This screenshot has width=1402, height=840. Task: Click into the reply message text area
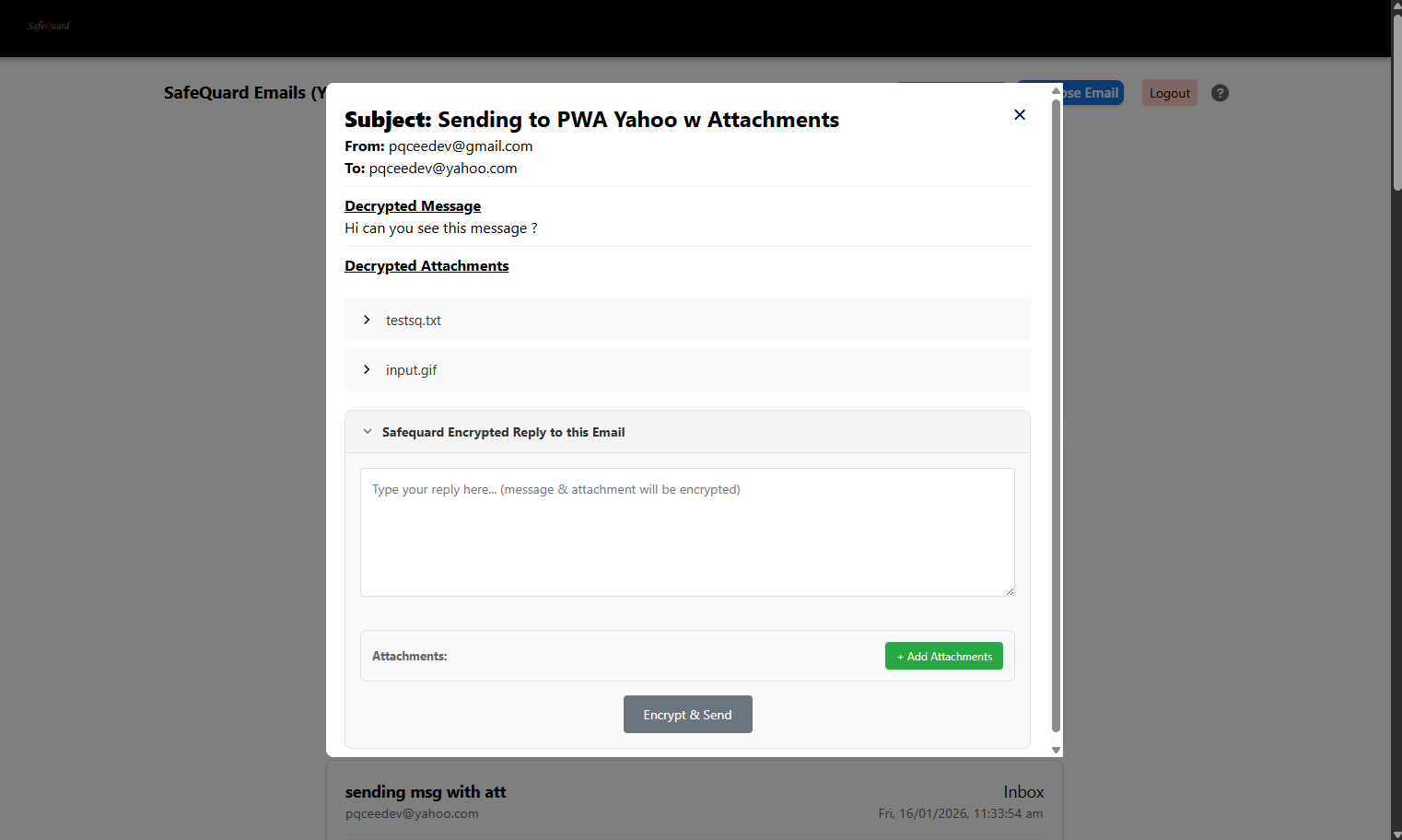[x=687, y=532]
